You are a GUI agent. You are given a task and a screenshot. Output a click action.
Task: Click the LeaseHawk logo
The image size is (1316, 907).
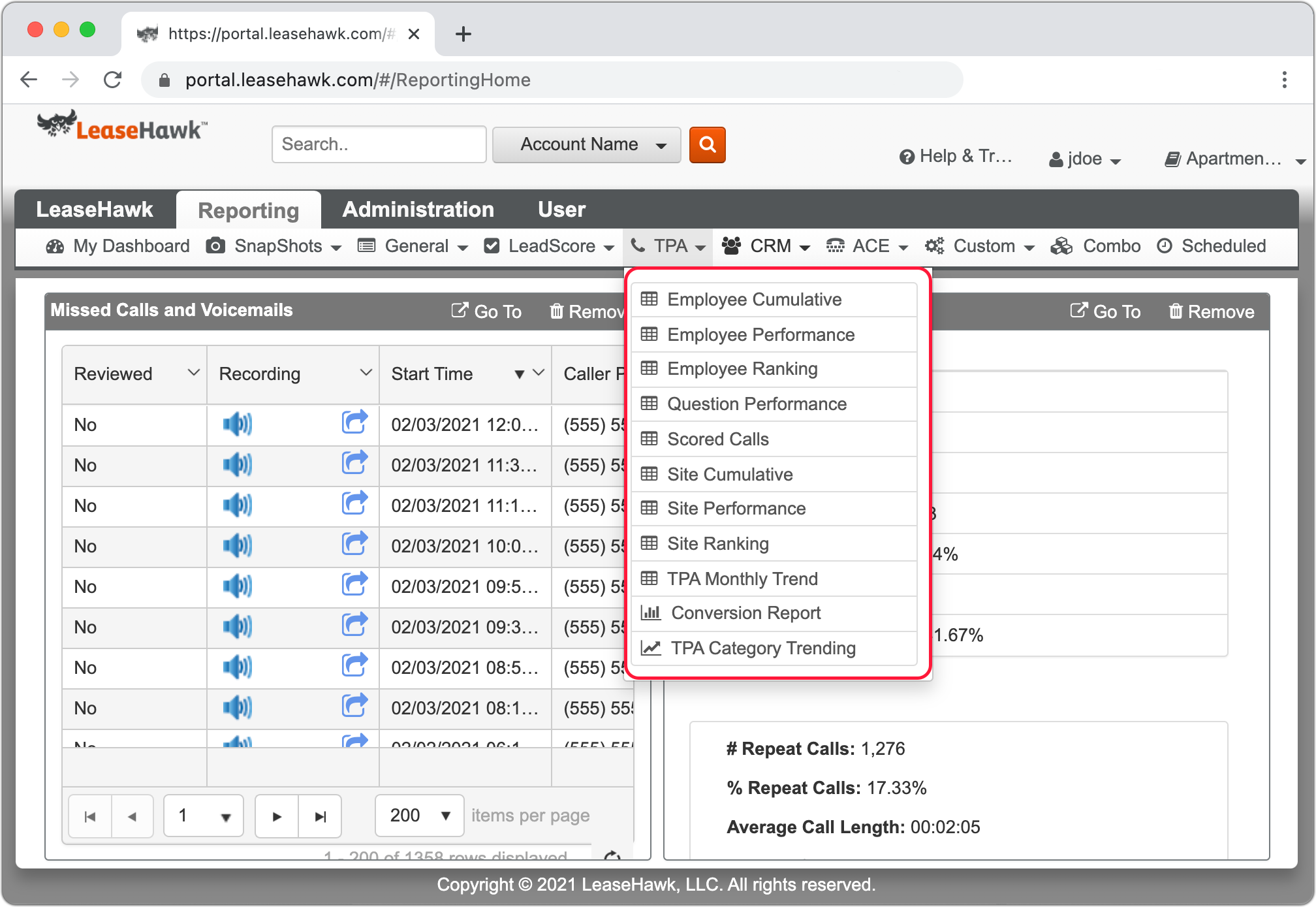tap(122, 125)
